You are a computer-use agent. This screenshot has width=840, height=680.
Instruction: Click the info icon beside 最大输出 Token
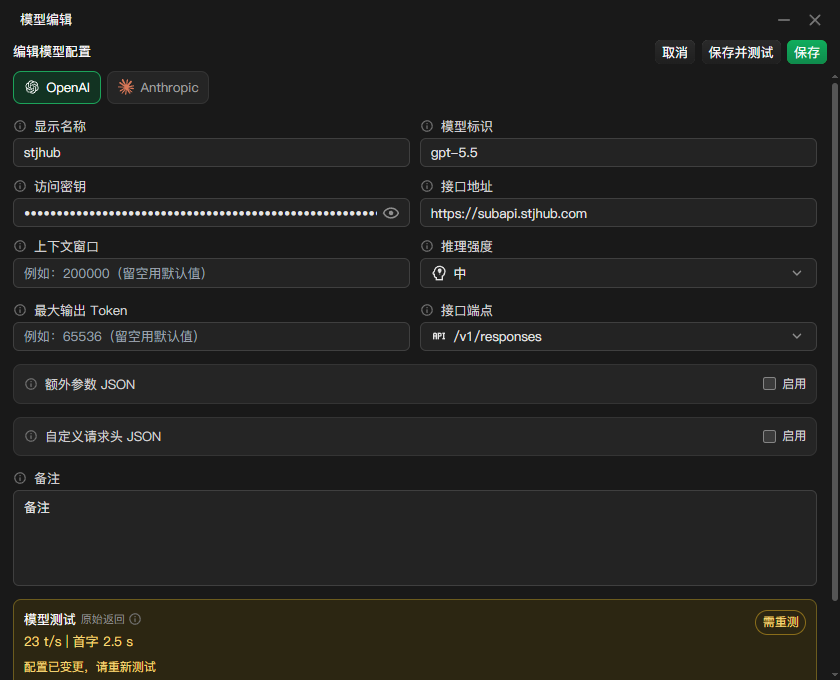pos(20,310)
